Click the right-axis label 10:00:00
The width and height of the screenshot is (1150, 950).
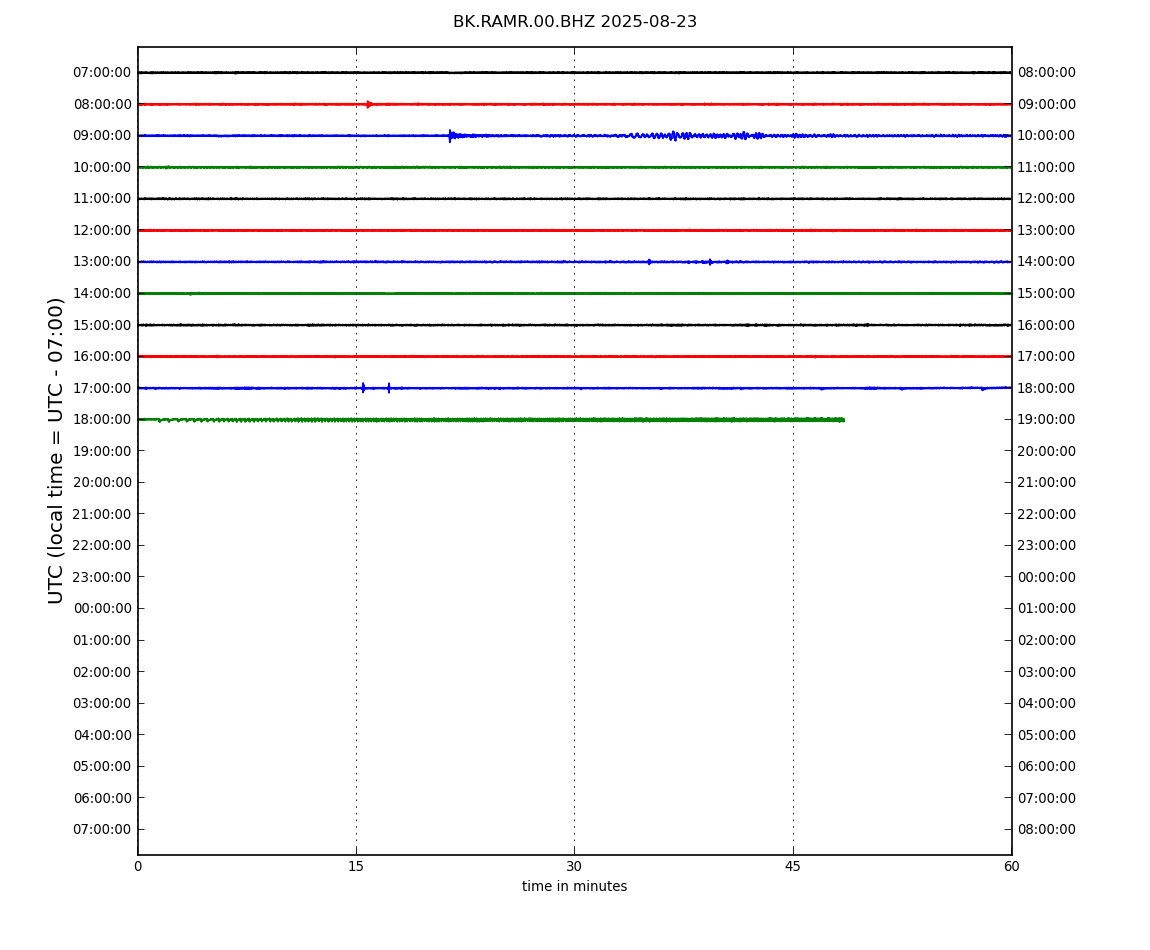[x=1047, y=136]
